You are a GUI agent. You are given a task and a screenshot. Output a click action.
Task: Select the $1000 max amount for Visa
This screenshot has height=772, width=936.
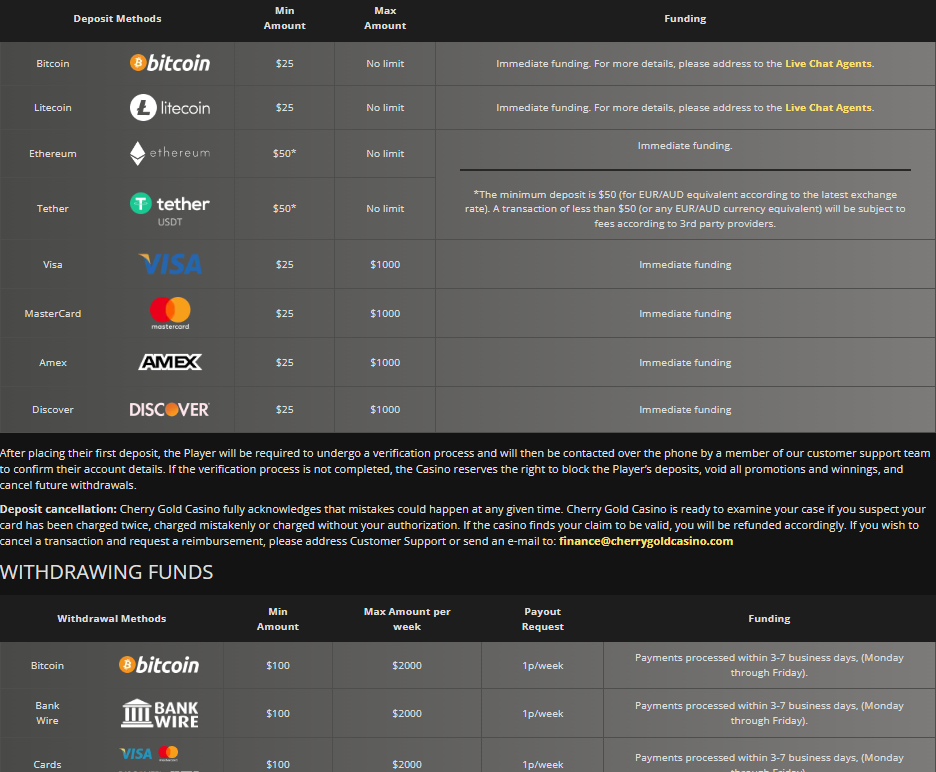[385, 264]
